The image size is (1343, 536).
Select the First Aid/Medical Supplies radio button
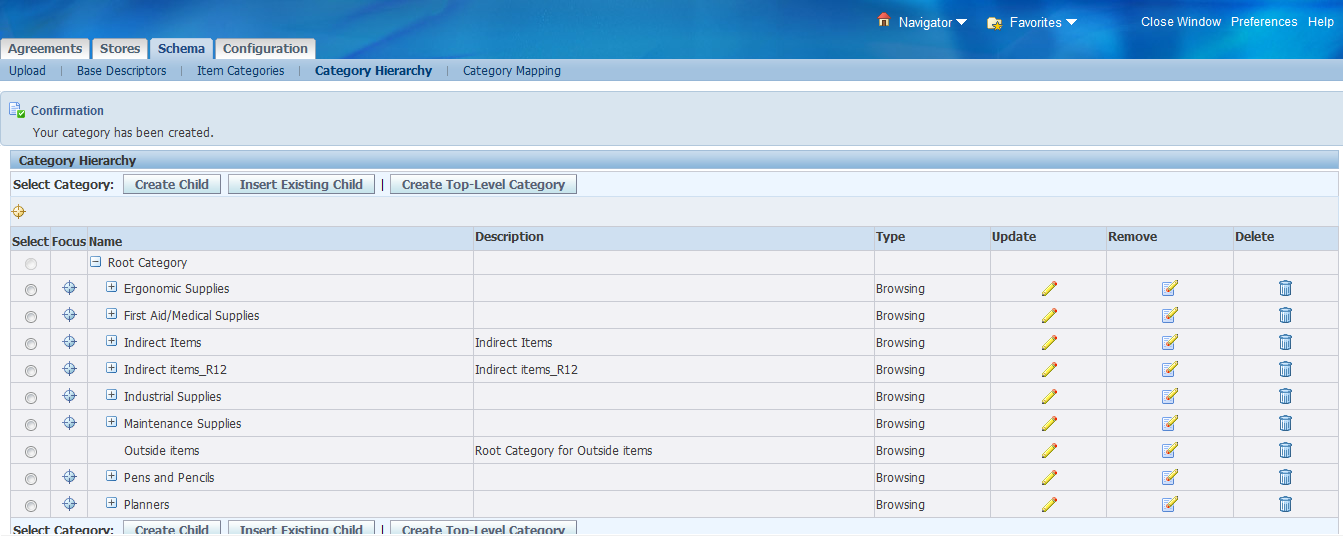[x=31, y=317]
